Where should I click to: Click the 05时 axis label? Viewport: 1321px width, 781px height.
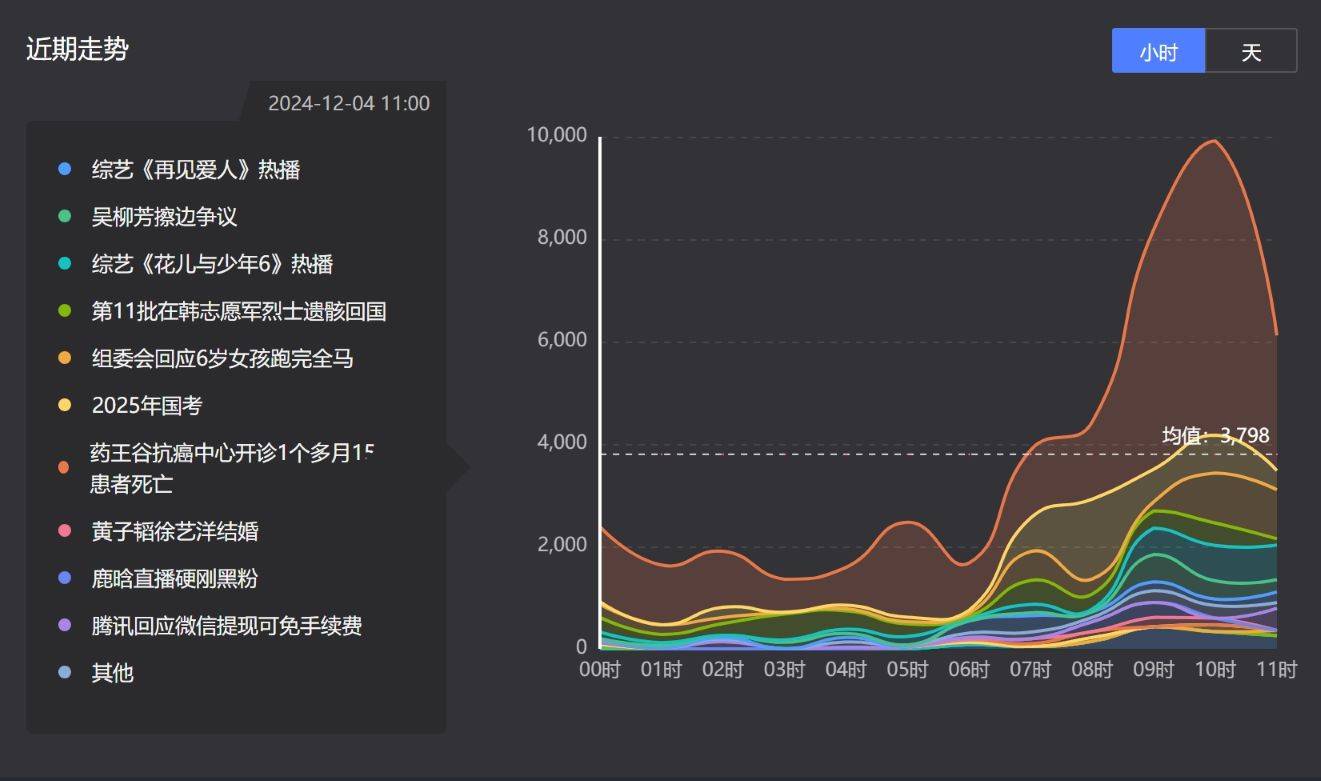pyautogui.click(x=907, y=670)
